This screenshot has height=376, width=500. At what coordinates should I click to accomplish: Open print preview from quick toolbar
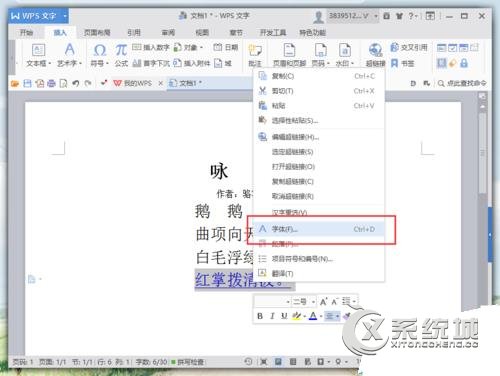point(63,83)
